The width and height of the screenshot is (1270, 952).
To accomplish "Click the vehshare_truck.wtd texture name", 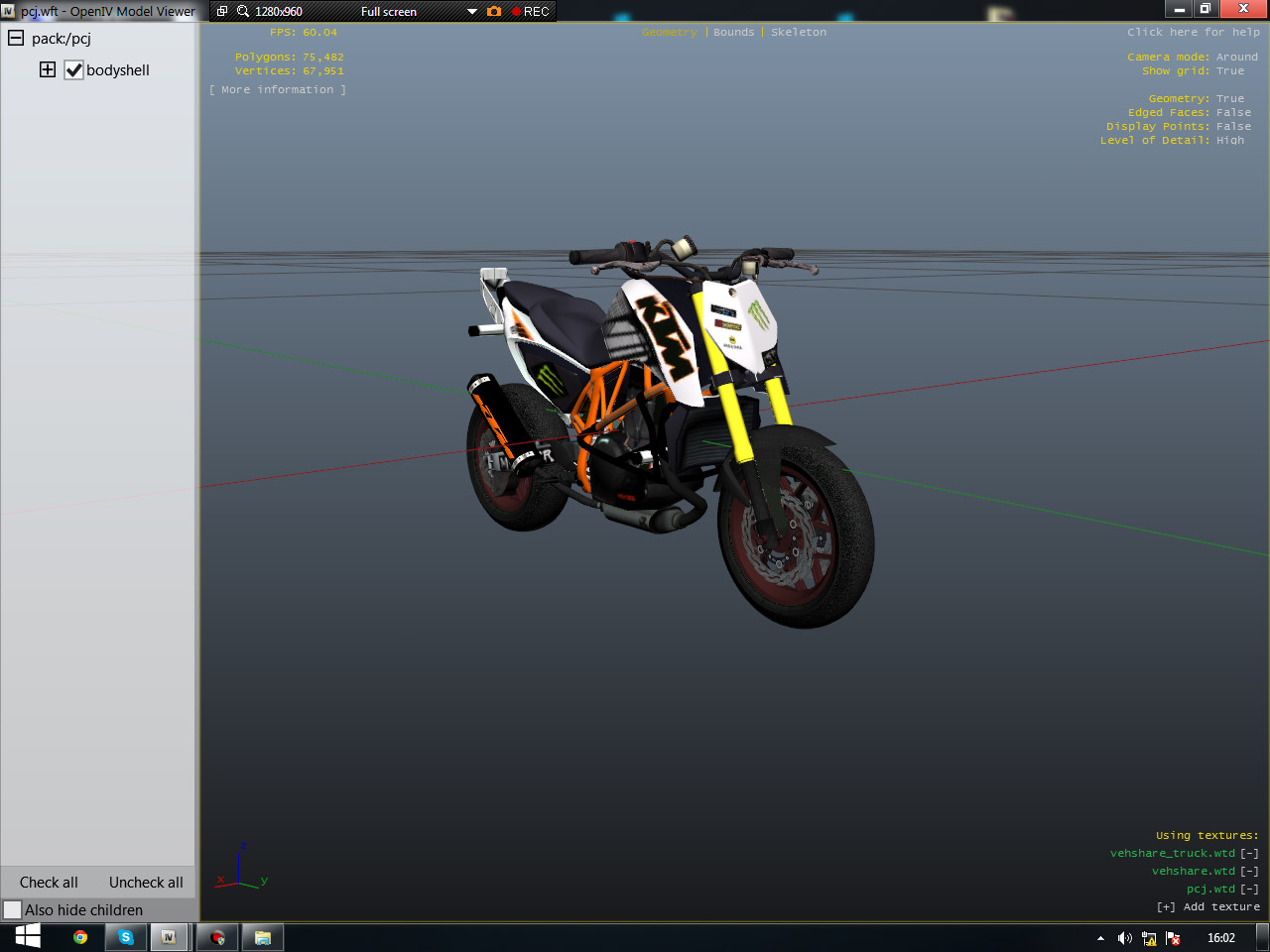I will (x=1173, y=854).
